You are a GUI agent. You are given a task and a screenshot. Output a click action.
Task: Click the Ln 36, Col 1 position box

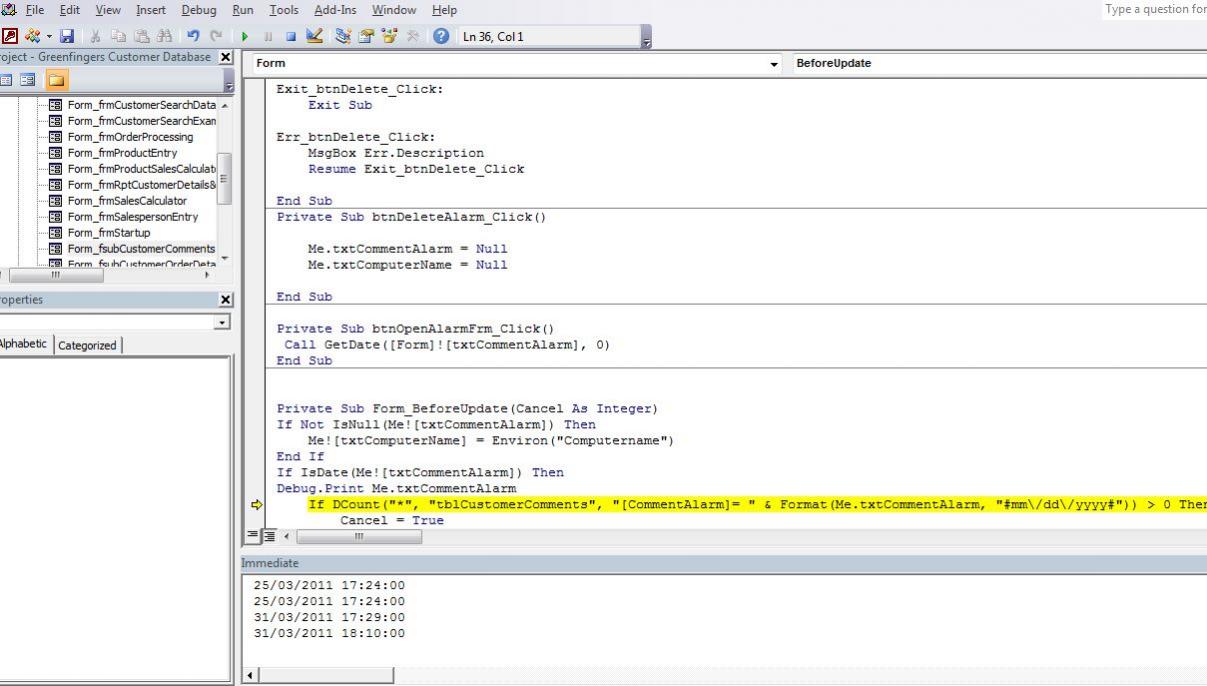point(548,37)
